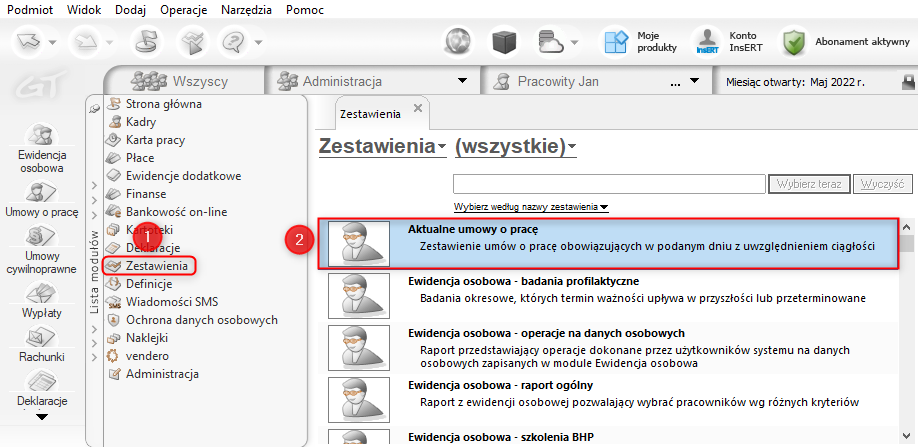Expand the cloud icon dropdown arrow

pos(574,42)
